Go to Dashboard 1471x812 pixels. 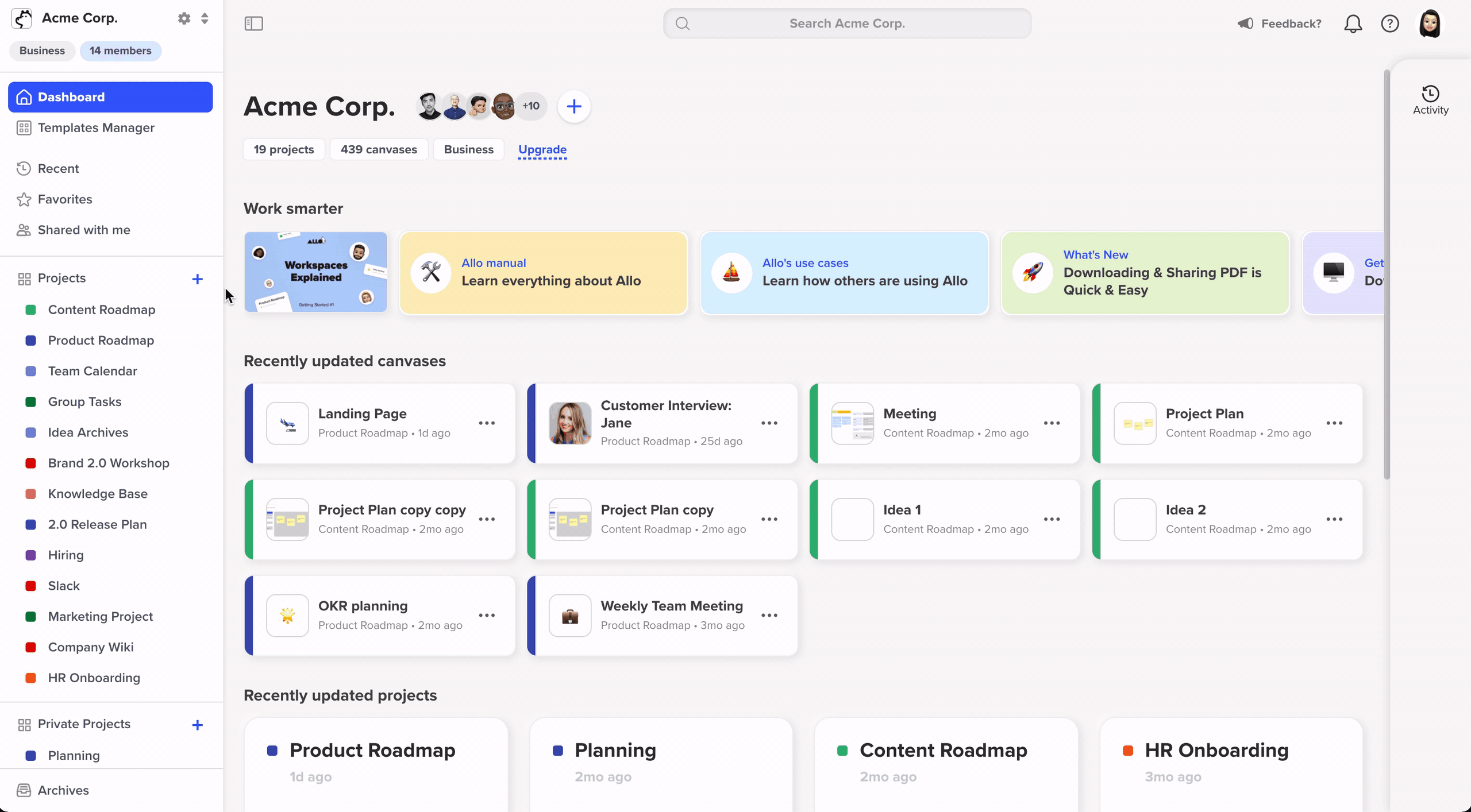coord(110,97)
